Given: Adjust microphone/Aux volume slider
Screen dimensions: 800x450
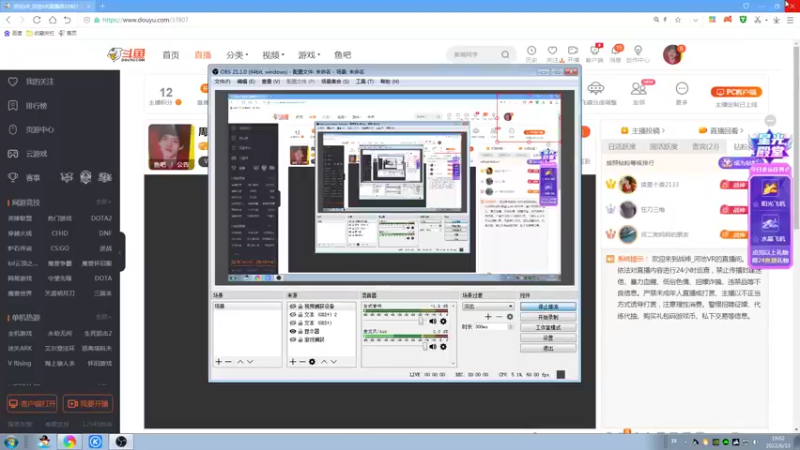Looking at the screenshot, I should (x=425, y=347).
